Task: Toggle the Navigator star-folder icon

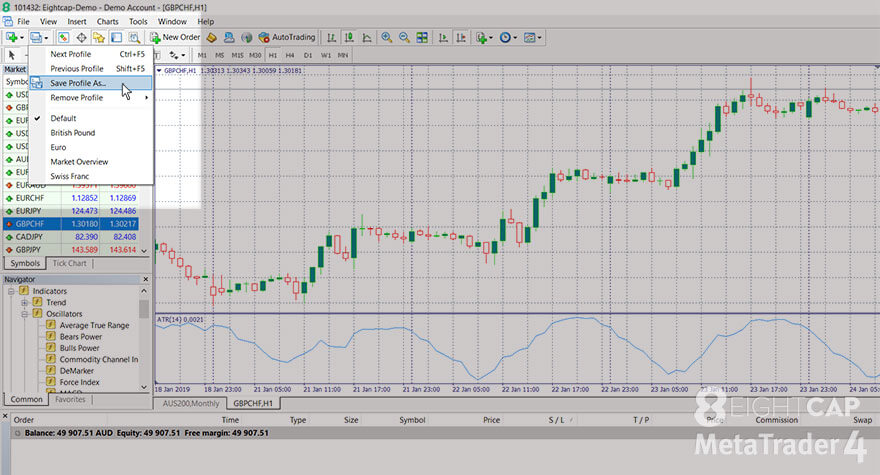Action: (x=99, y=38)
